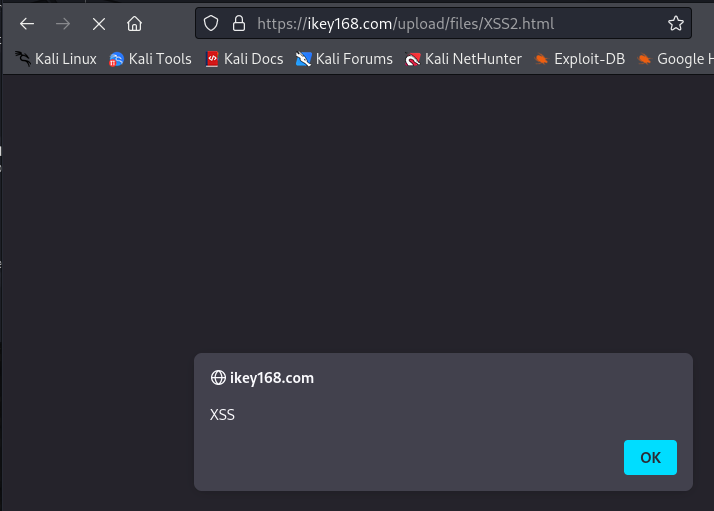Open the Kali Tools bookmark
The image size is (714, 511).
click(x=150, y=59)
